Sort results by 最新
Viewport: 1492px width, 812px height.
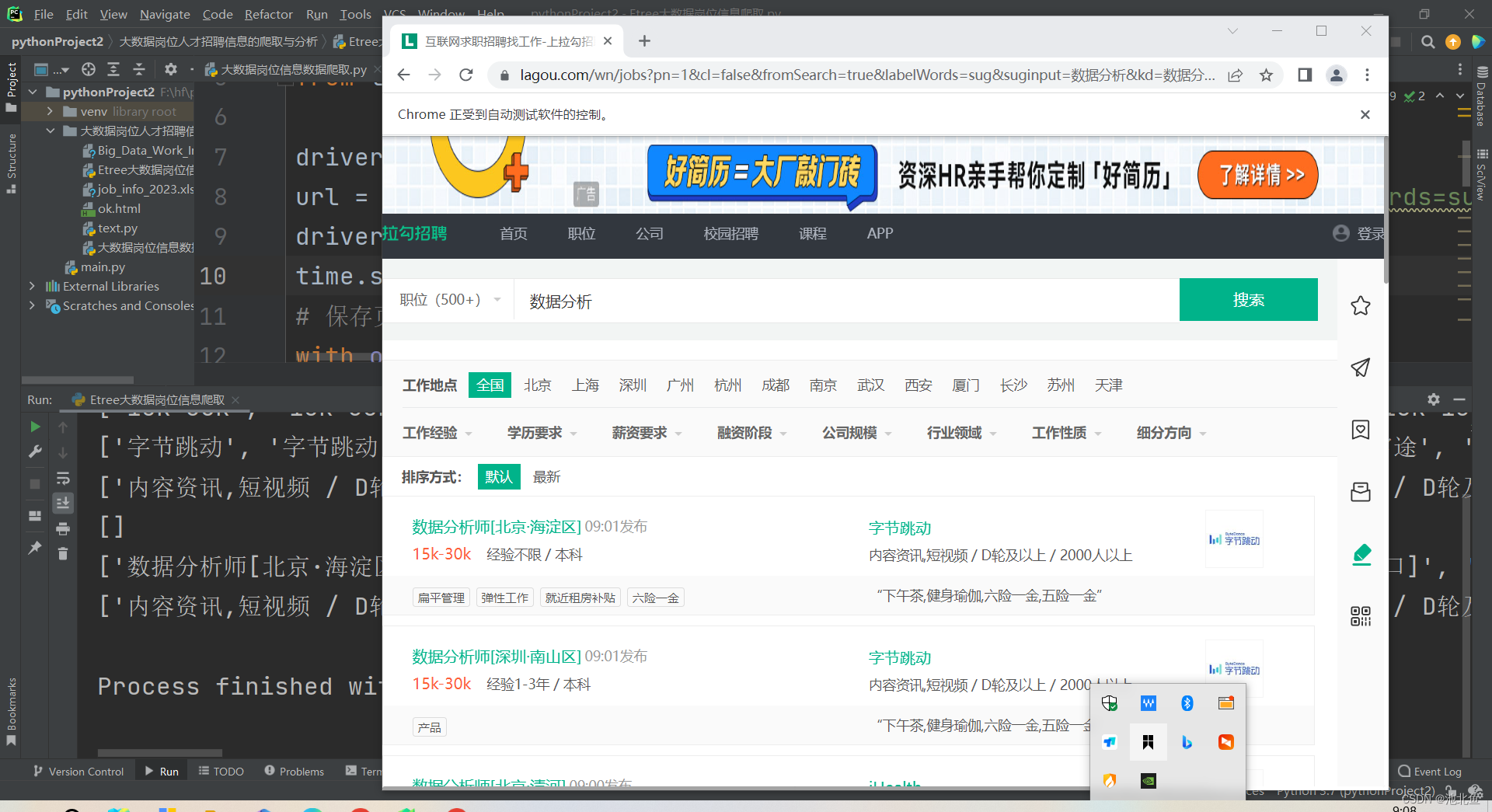tap(546, 476)
